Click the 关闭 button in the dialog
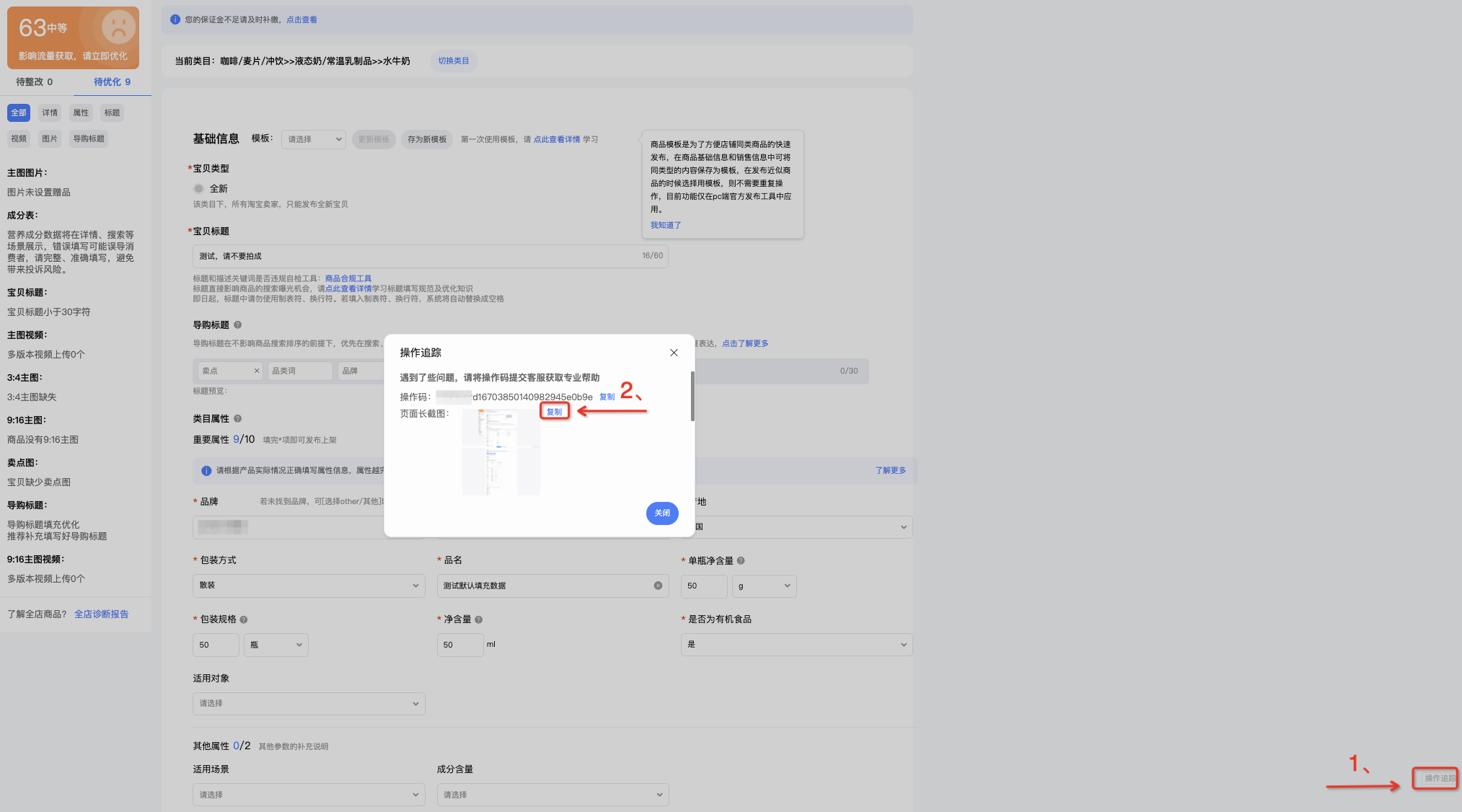The image size is (1462, 812). coord(662,513)
